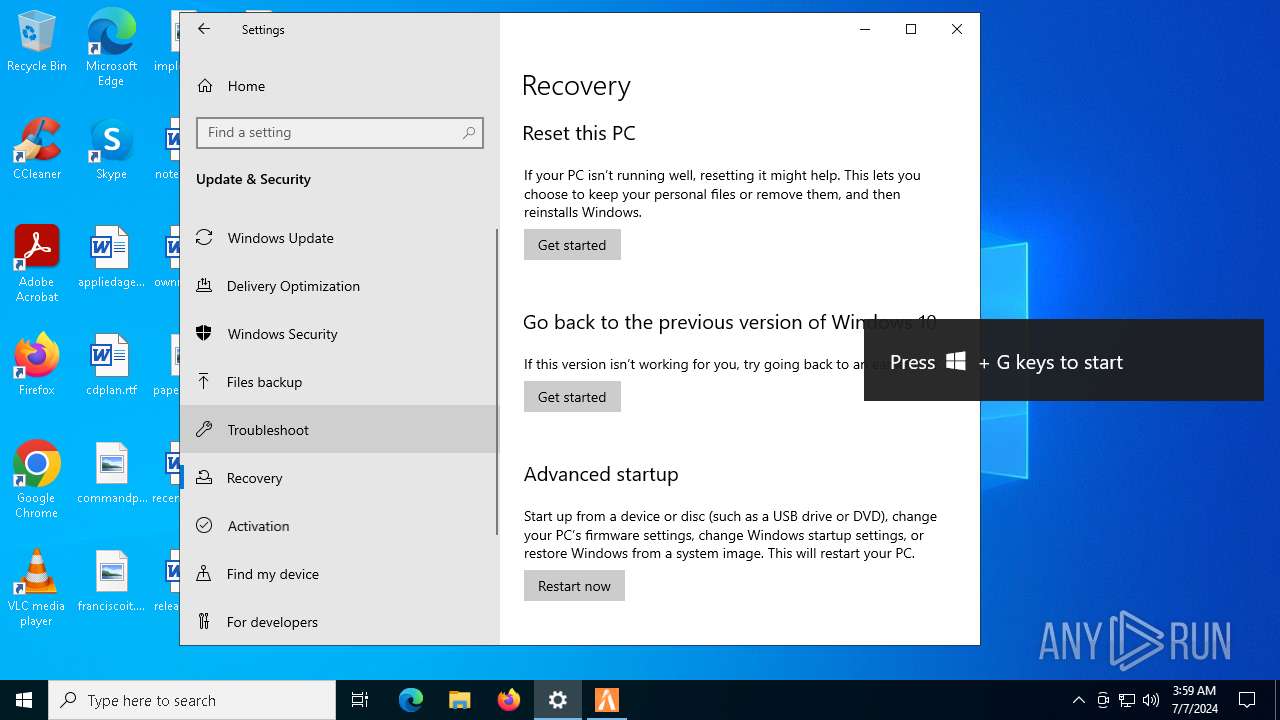
Task: Open Google Chrome desktop shortcut
Action: [x=37, y=480]
